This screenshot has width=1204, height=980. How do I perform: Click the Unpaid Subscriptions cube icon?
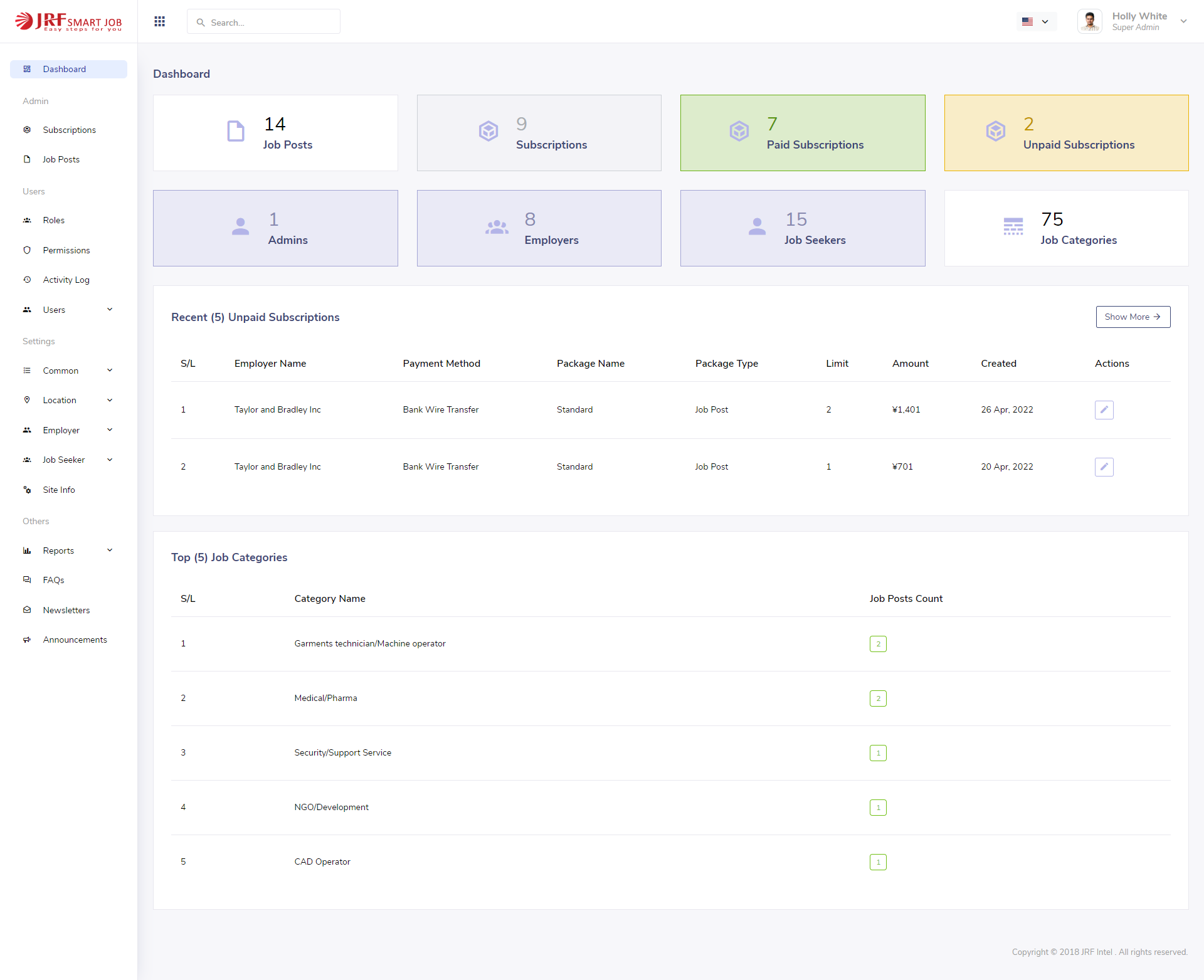click(x=996, y=131)
